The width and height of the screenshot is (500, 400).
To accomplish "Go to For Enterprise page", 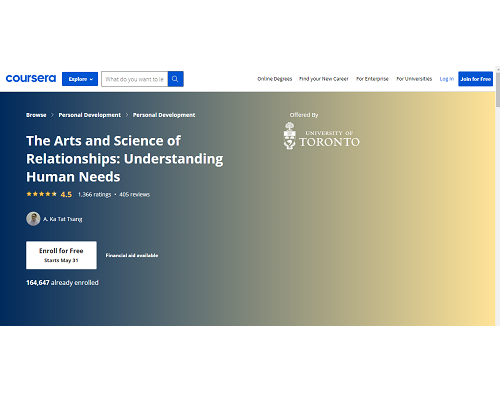I will 372,79.
